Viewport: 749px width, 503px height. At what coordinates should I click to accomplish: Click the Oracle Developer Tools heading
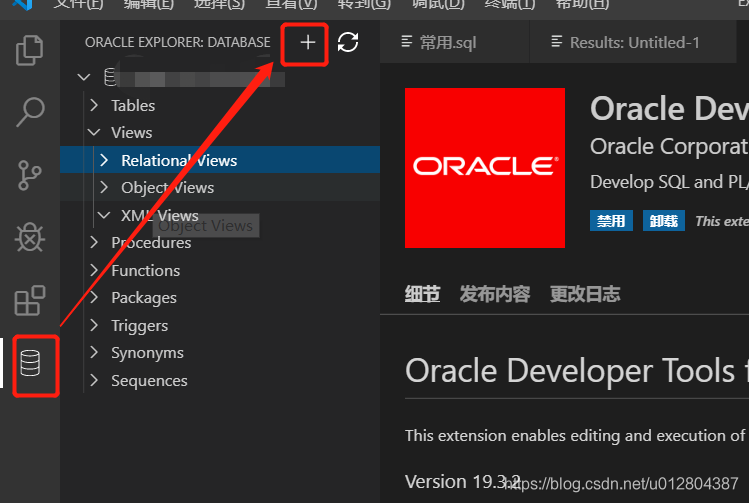(576, 371)
